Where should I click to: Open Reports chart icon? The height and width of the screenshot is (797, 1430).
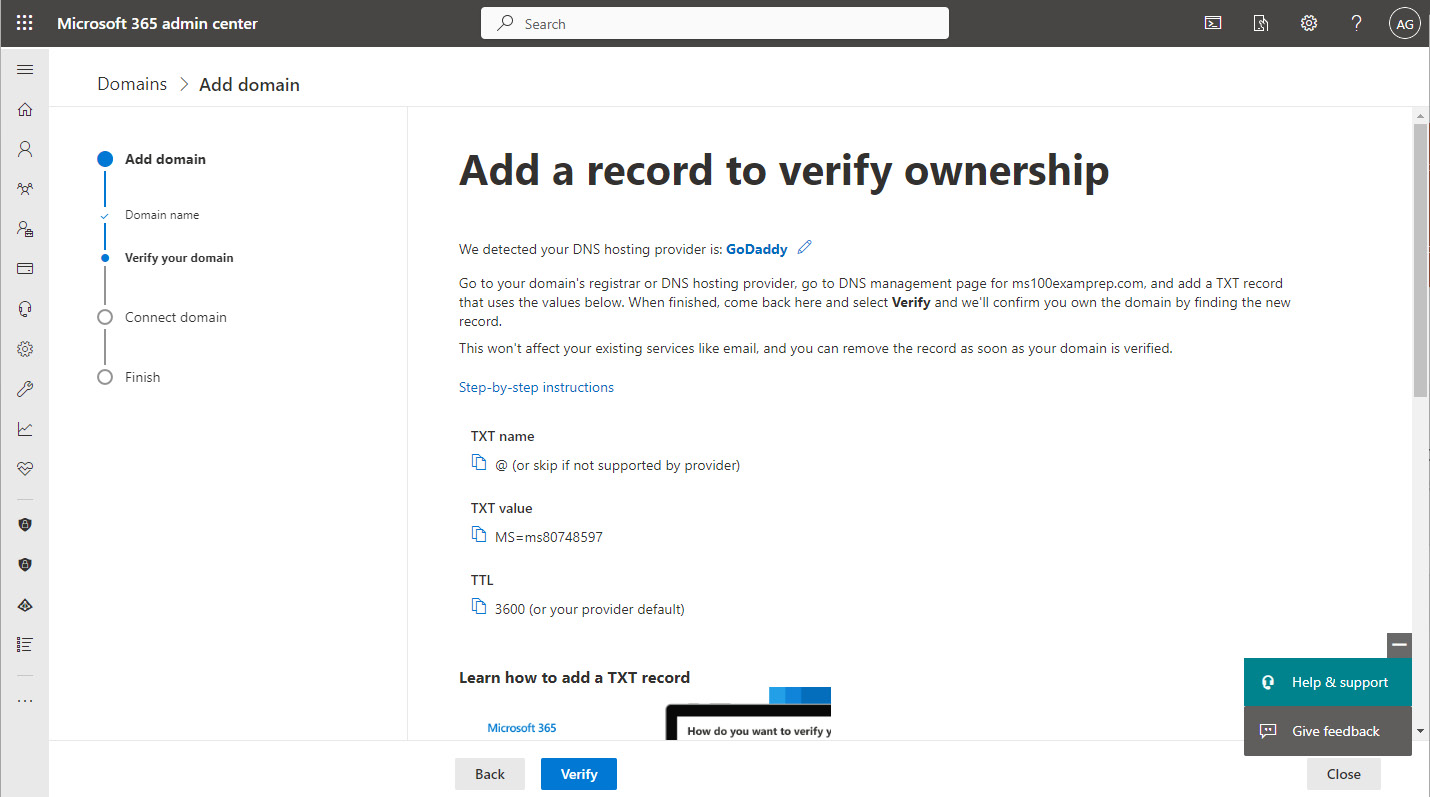coord(25,429)
